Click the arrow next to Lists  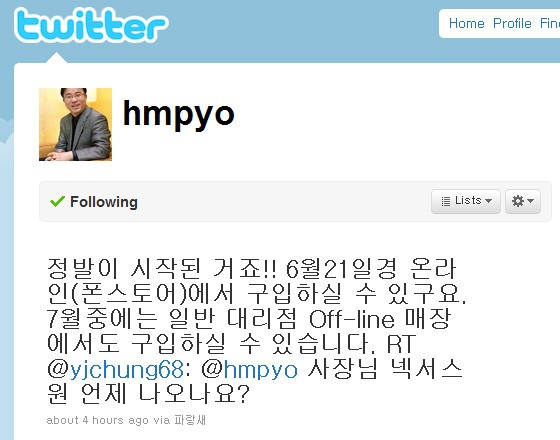point(489,201)
